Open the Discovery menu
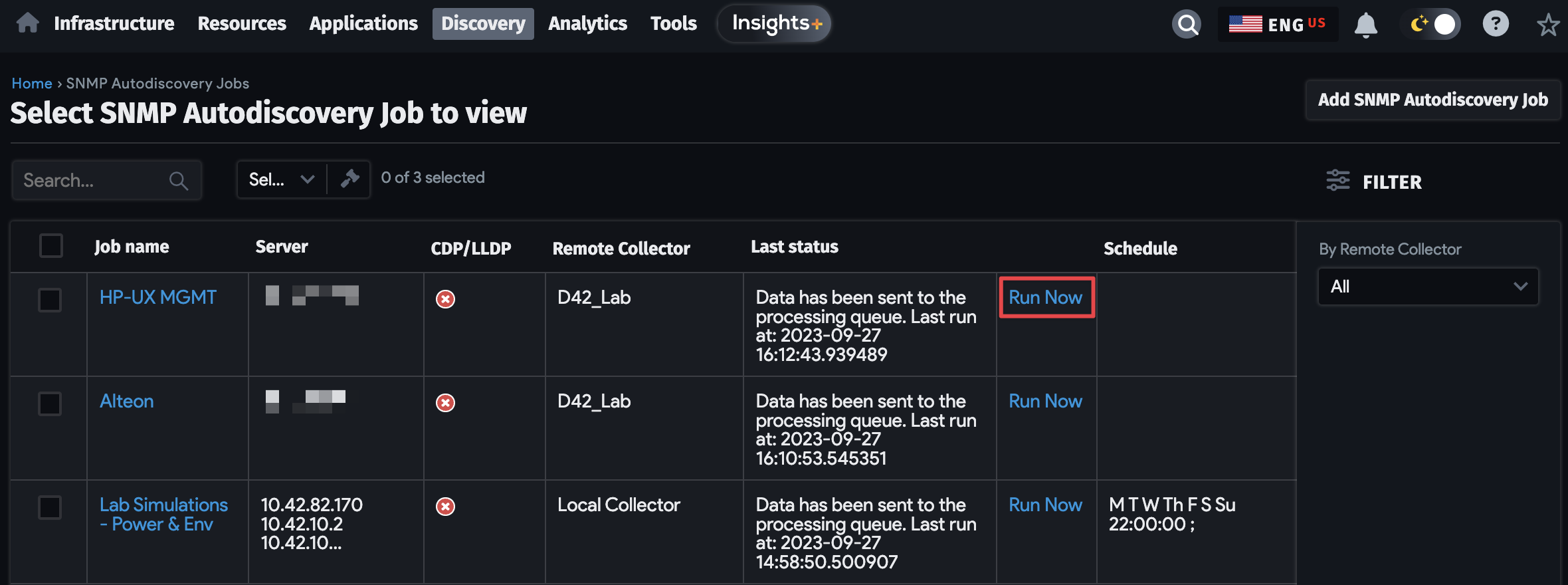1568x585 pixels. click(483, 24)
